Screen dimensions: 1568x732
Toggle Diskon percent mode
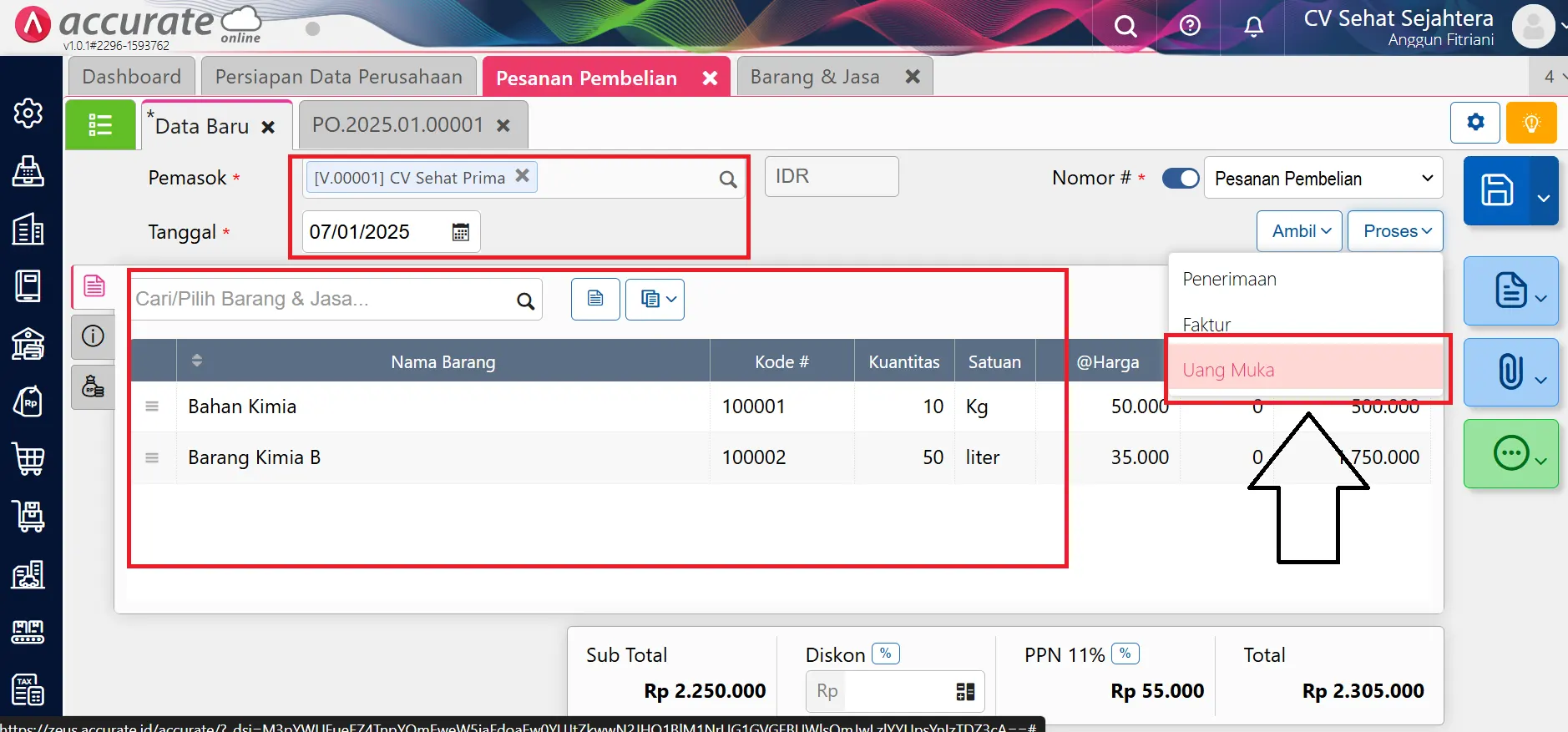pos(886,654)
